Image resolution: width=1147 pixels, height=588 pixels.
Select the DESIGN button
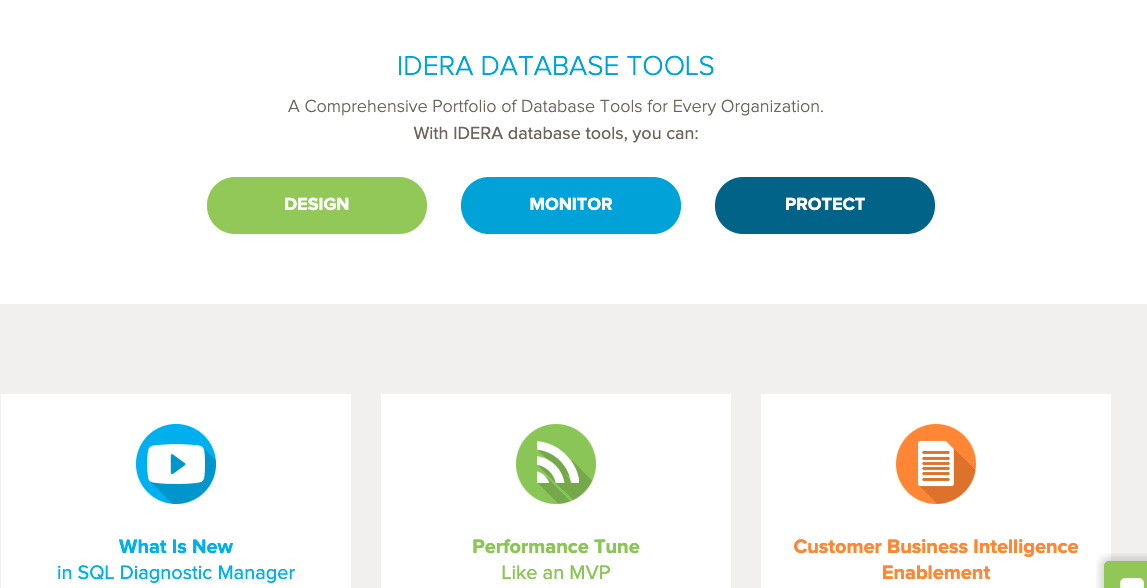pos(316,205)
